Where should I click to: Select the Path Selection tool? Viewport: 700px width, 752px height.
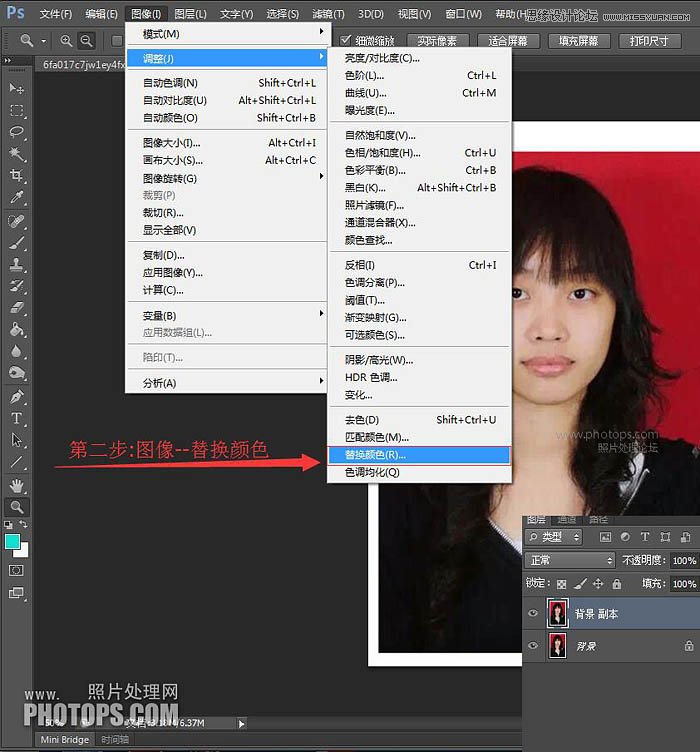16,440
